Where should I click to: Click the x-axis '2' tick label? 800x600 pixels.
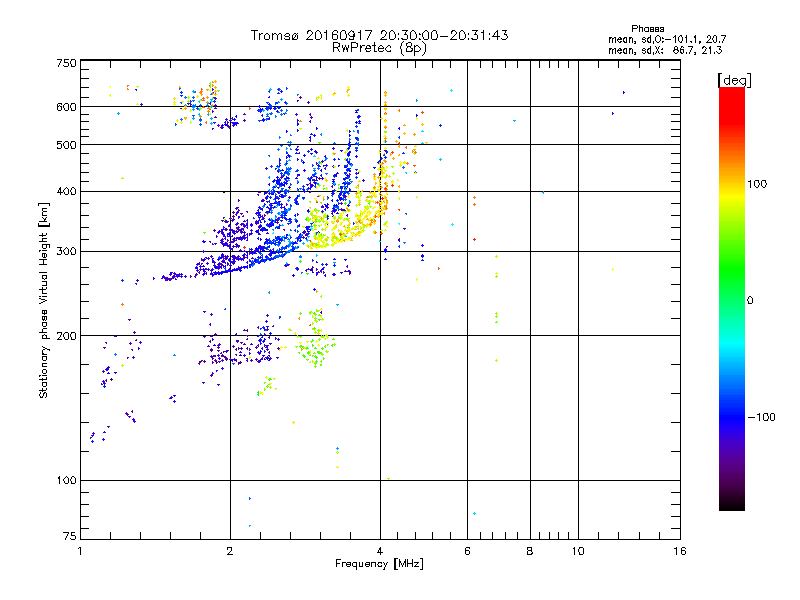click(230, 551)
